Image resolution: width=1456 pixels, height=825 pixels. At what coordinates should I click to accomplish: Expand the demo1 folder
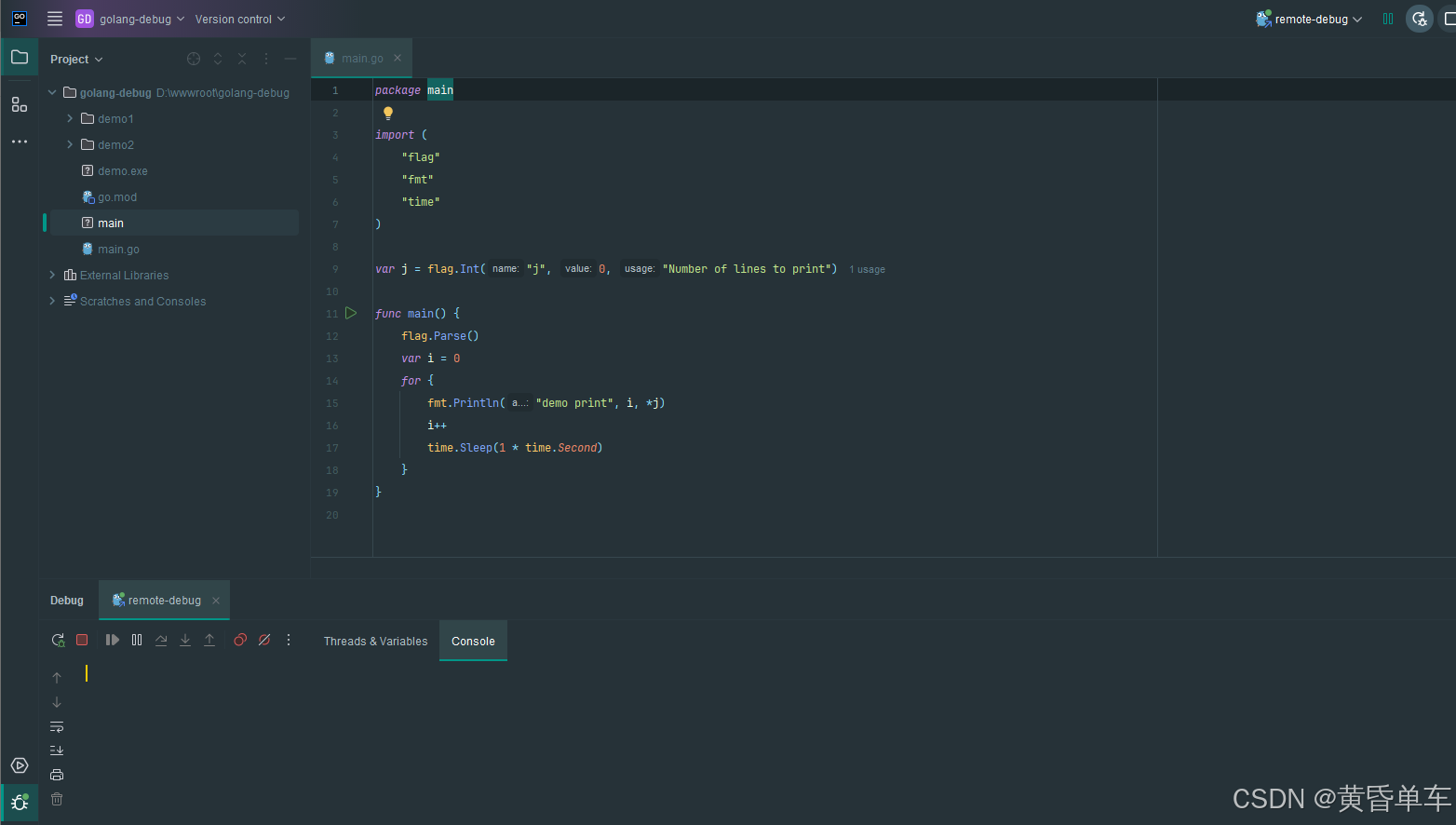click(x=70, y=118)
